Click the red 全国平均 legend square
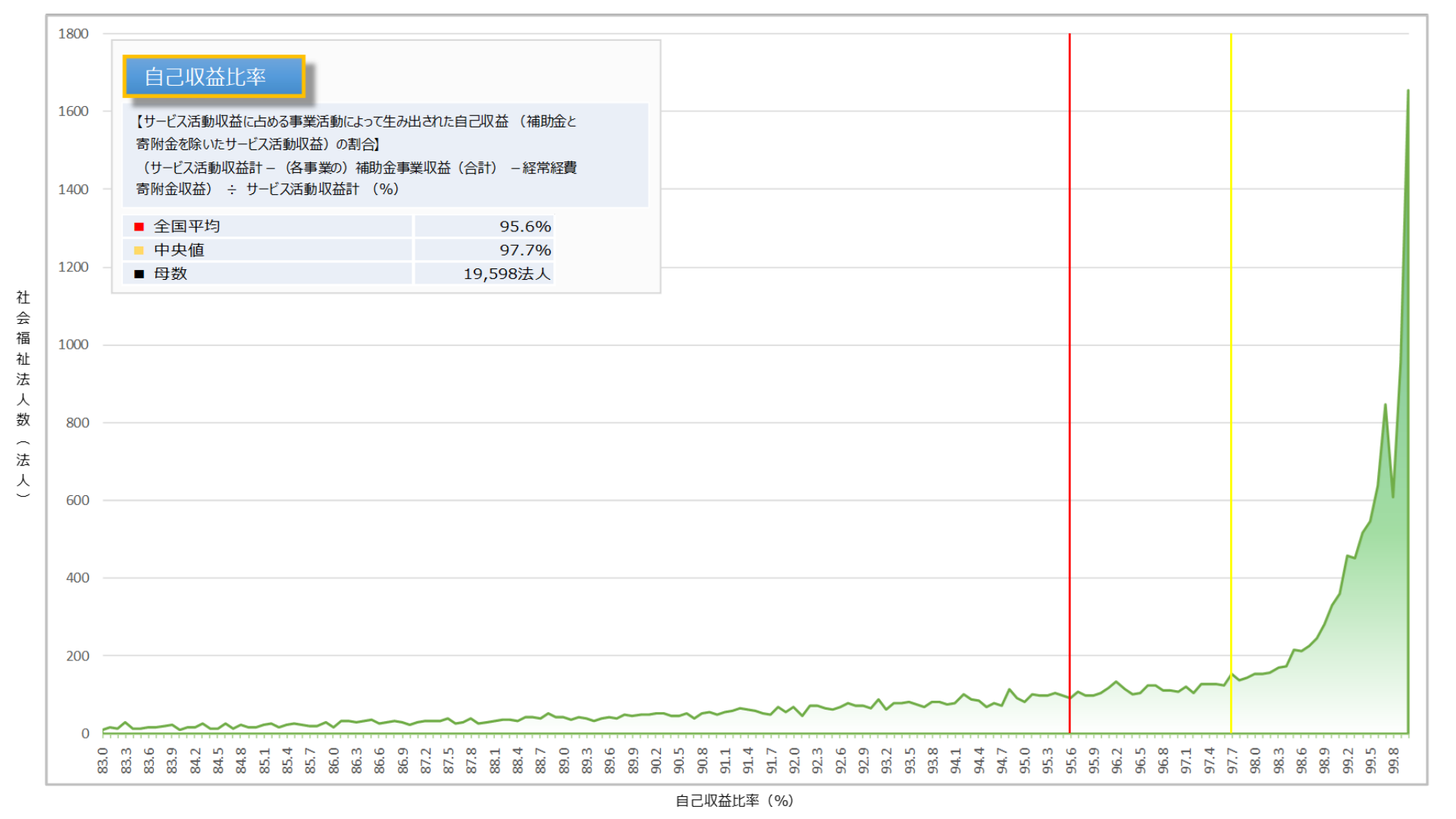 pos(139,227)
